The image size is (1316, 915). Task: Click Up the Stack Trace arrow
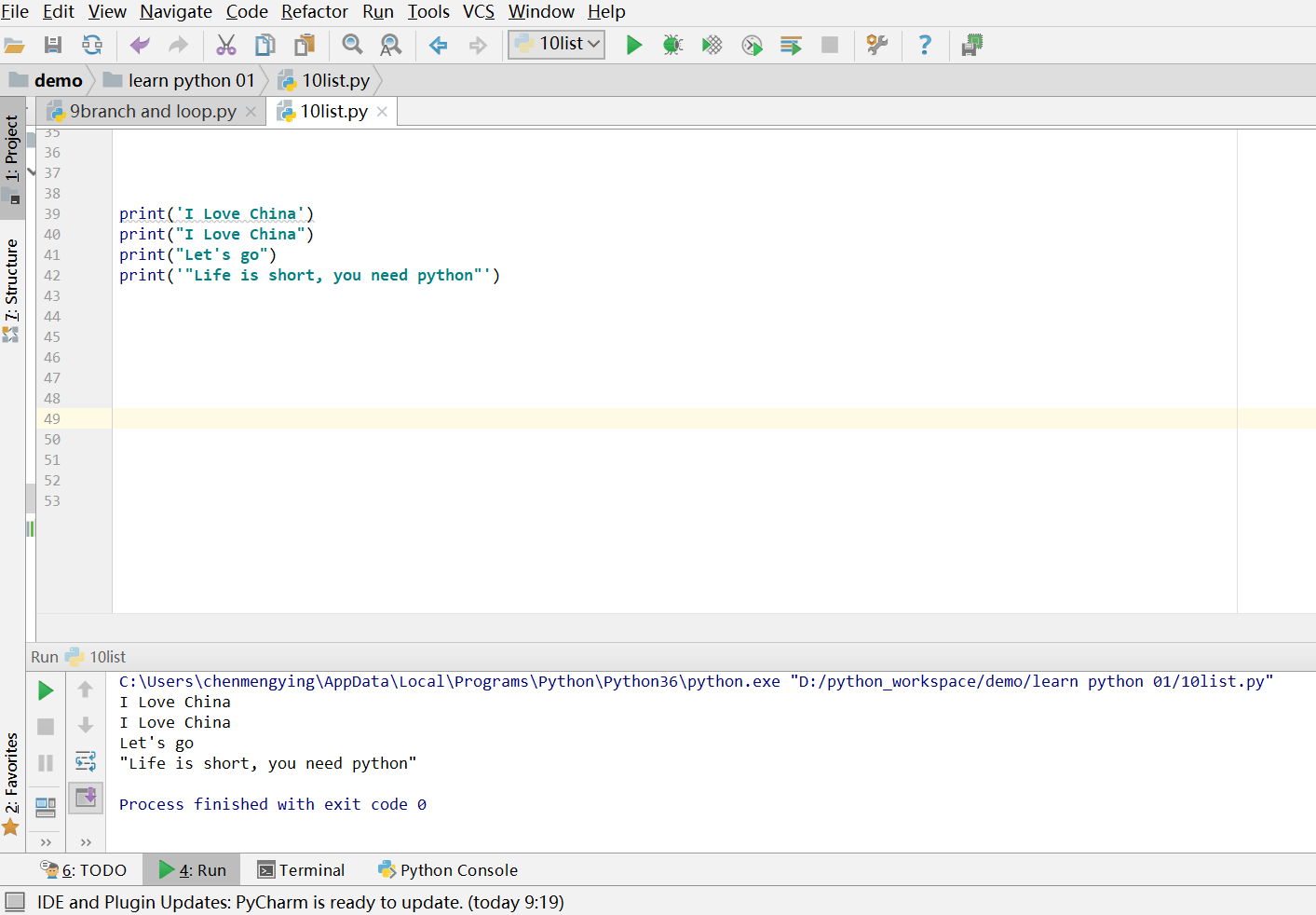[86, 690]
